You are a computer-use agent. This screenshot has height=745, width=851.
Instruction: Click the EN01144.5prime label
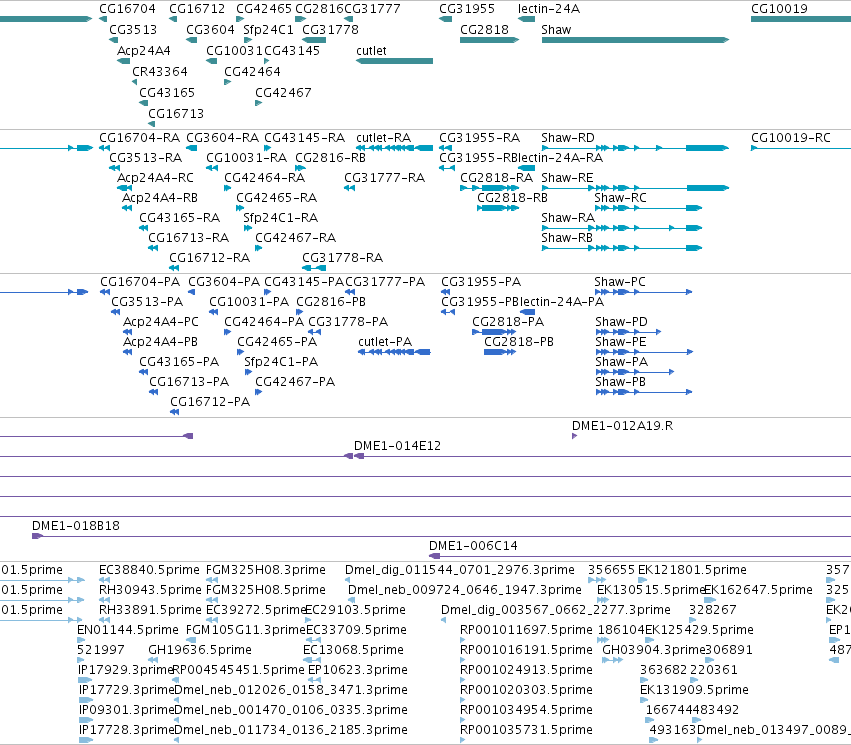pyautogui.click(x=128, y=629)
